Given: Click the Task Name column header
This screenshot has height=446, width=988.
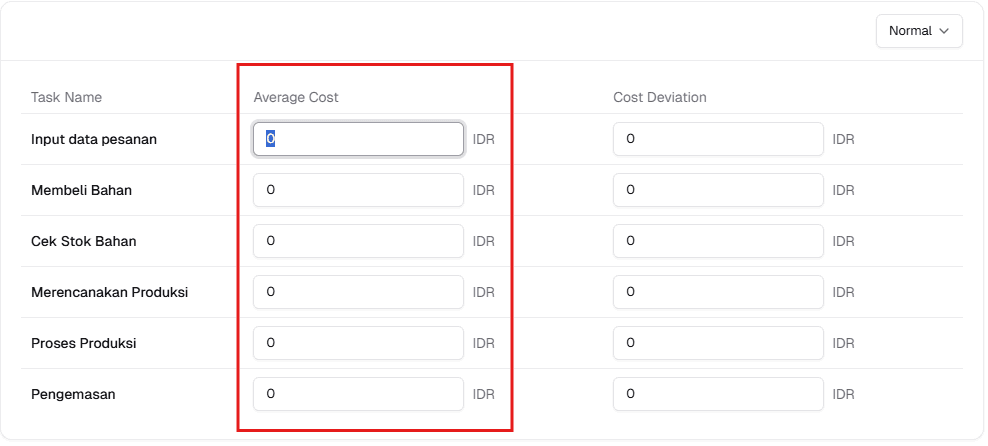Looking at the screenshot, I should tap(66, 97).
